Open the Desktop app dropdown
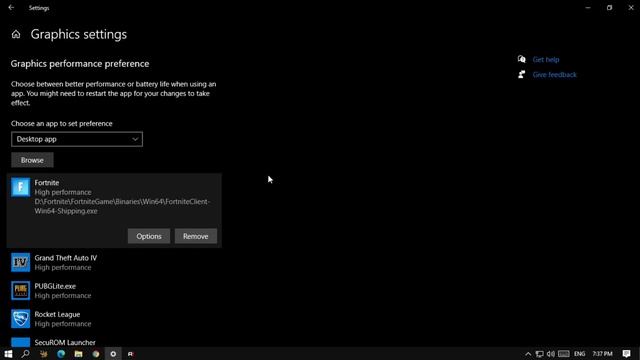Viewport: 640px width, 360px height. (77, 139)
